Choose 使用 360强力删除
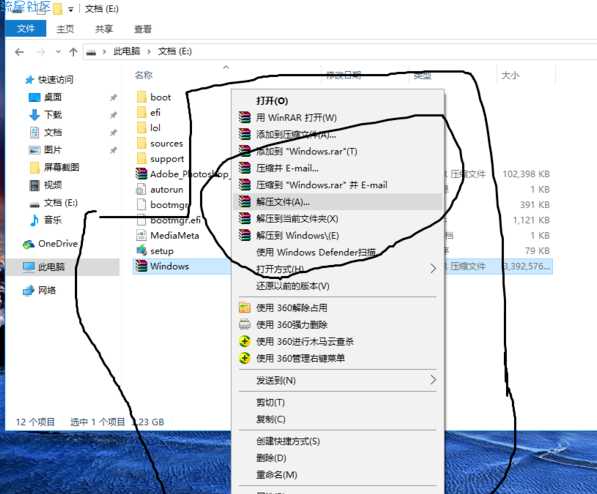This screenshot has height=494, width=597. pyautogui.click(x=337, y=325)
